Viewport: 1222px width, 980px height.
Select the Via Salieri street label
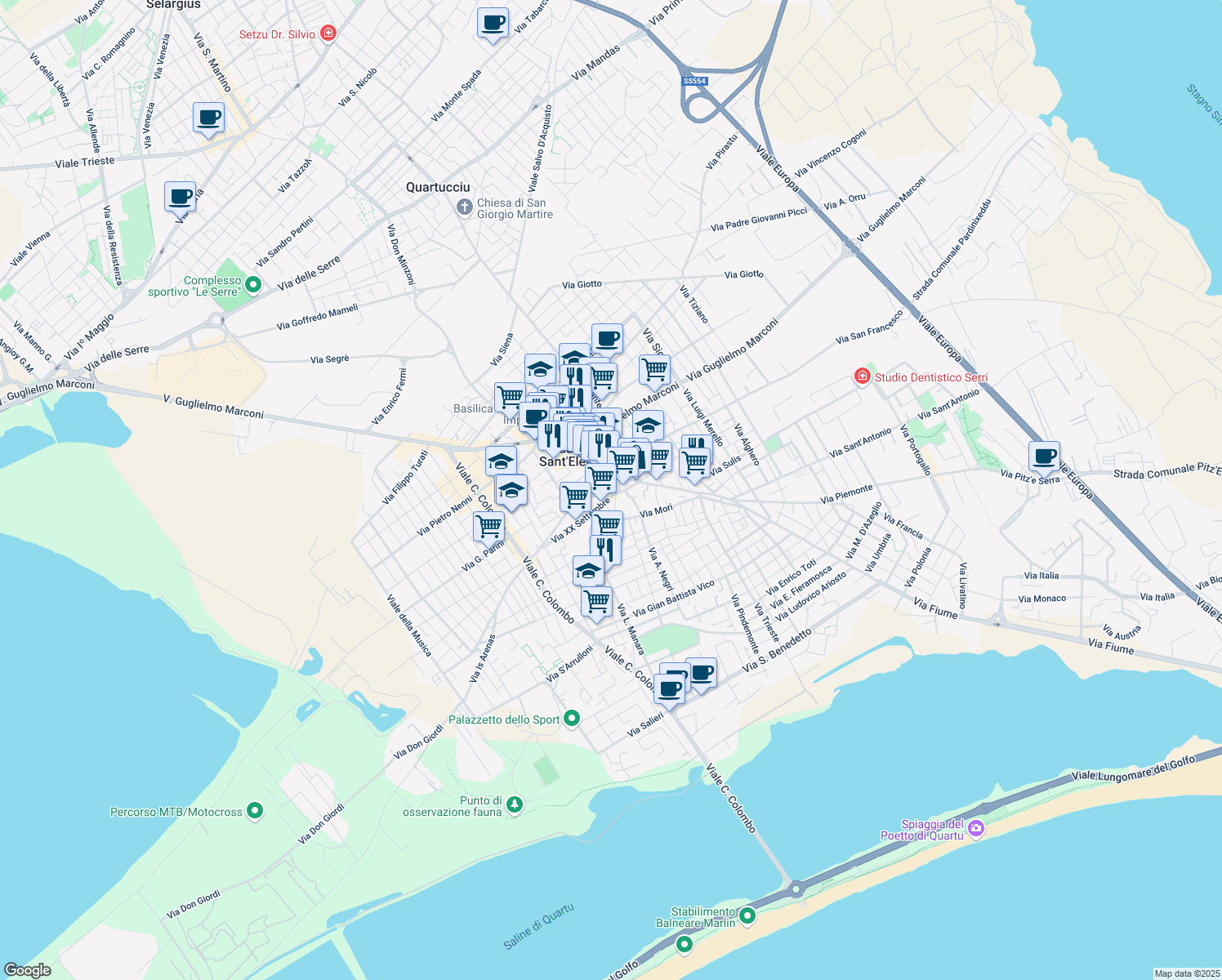(645, 725)
